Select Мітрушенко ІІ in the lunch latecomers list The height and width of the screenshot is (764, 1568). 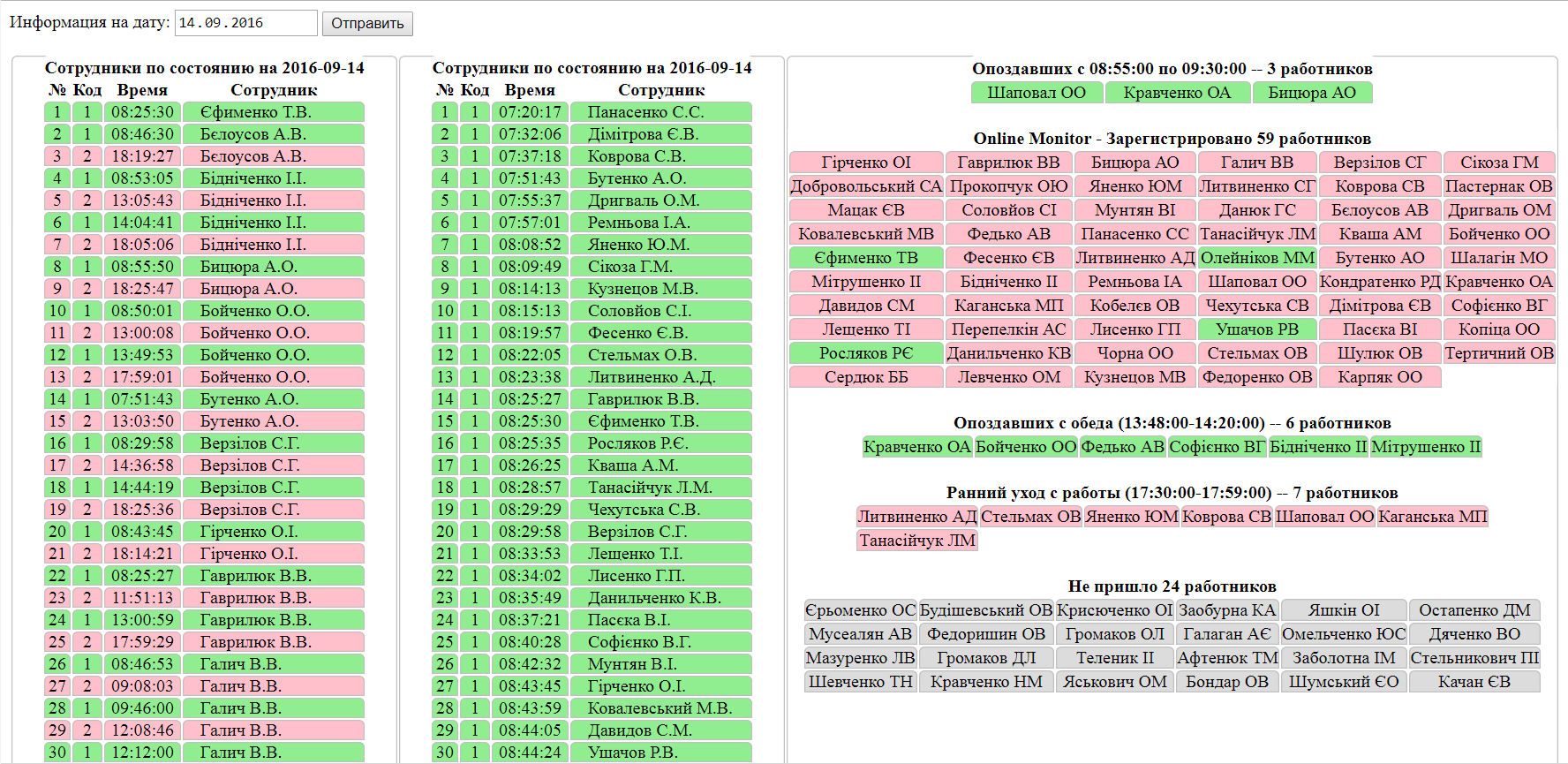(1425, 447)
